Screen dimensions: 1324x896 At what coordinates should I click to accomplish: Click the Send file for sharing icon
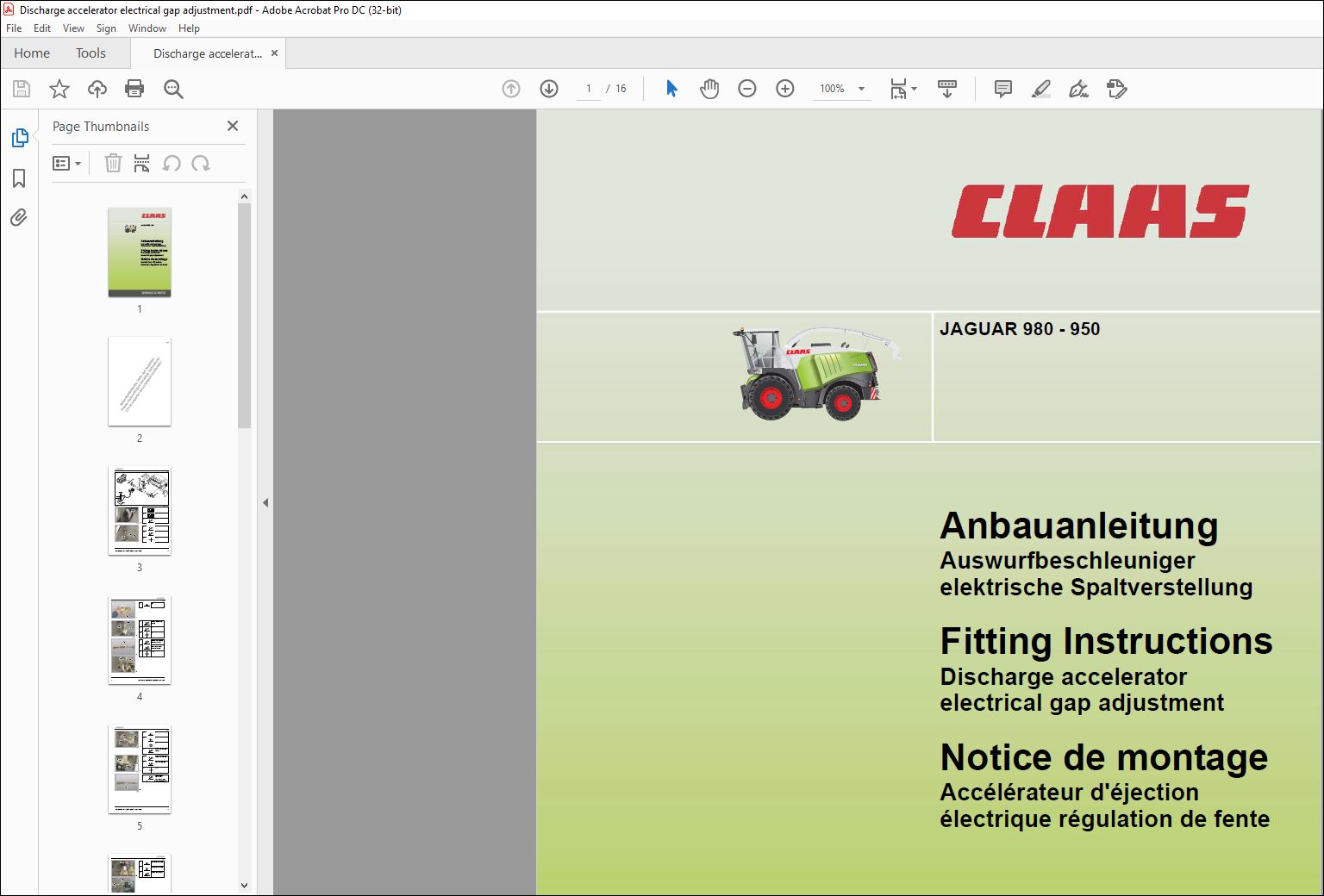pyautogui.click(x=1117, y=89)
